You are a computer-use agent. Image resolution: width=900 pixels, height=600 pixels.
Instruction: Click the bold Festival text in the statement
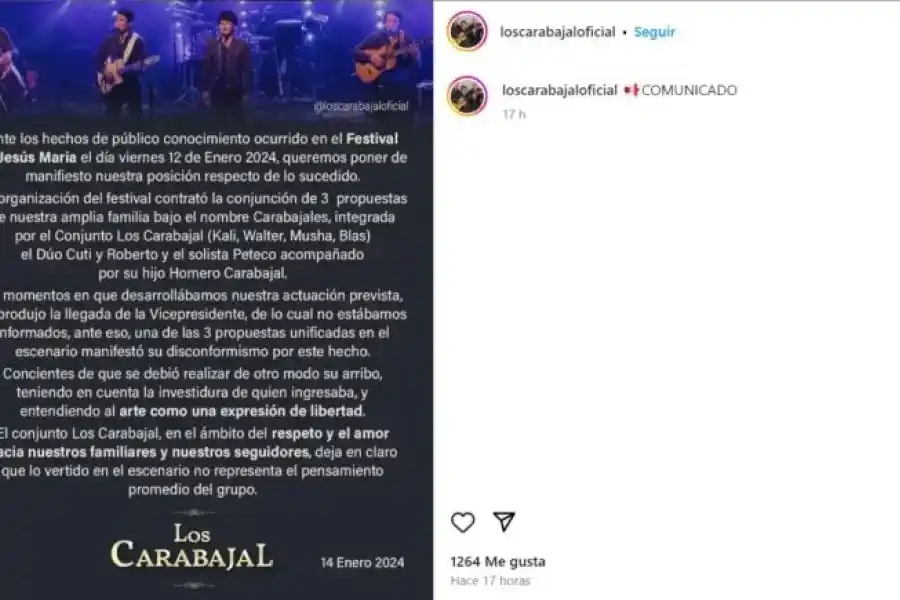372,139
